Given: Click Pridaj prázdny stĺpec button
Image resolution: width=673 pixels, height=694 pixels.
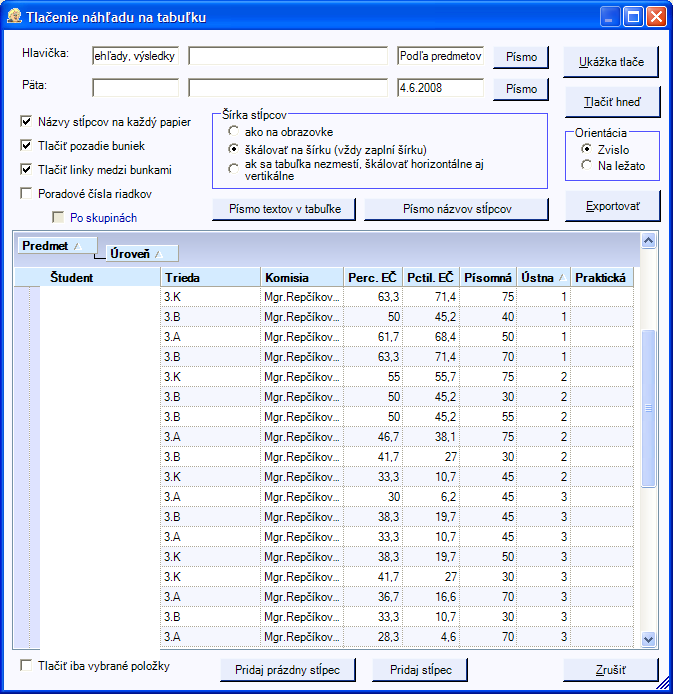Looking at the screenshot, I should [x=288, y=670].
